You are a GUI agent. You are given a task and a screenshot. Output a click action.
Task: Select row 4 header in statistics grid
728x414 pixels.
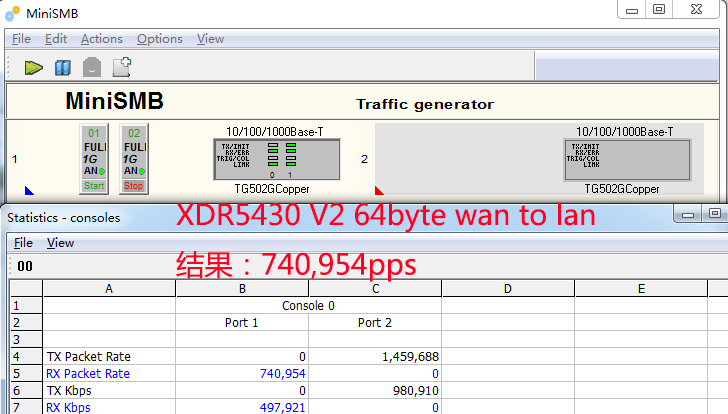(x=26, y=356)
